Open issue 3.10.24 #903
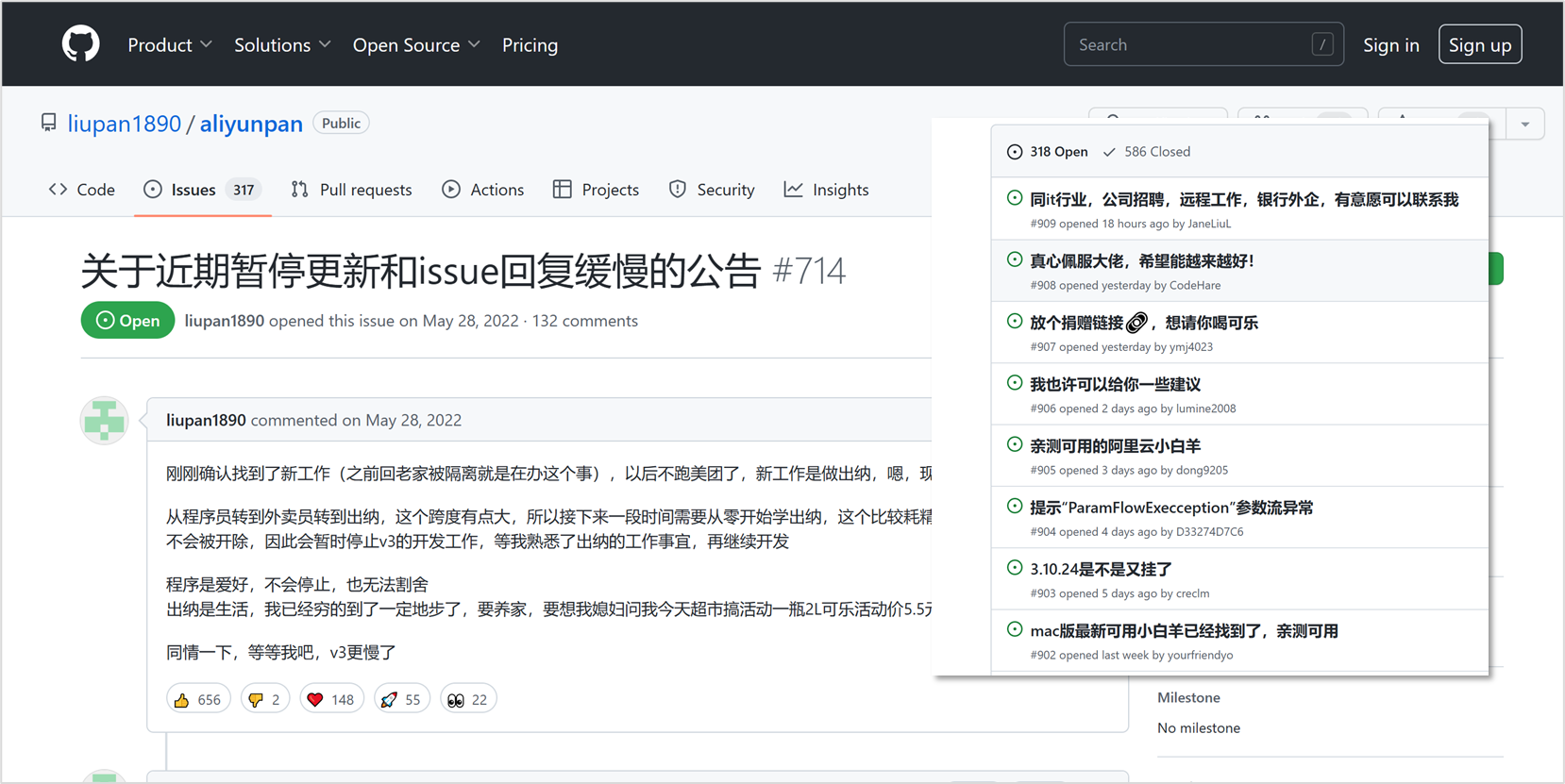 pyautogui.click(x=1101, y=569)
